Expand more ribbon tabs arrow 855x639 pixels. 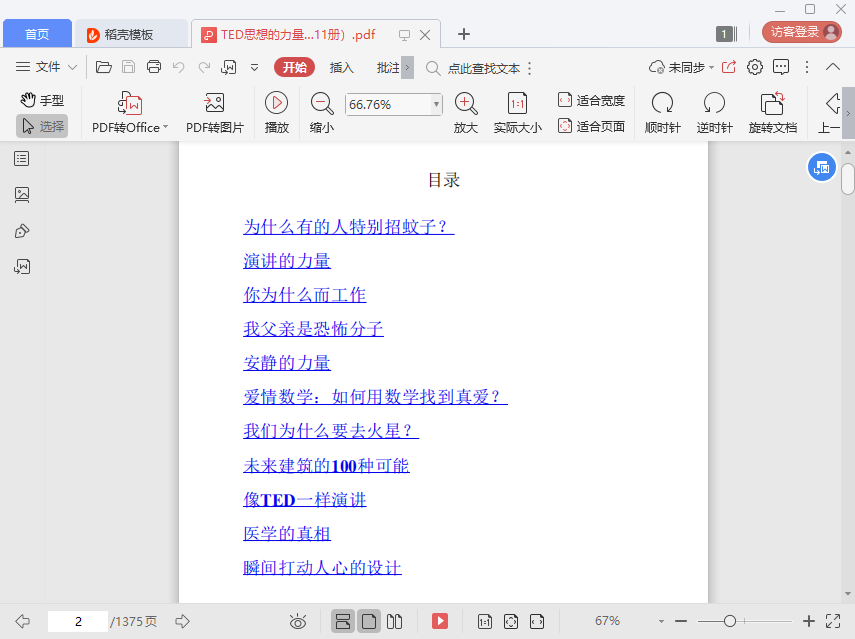407,68
